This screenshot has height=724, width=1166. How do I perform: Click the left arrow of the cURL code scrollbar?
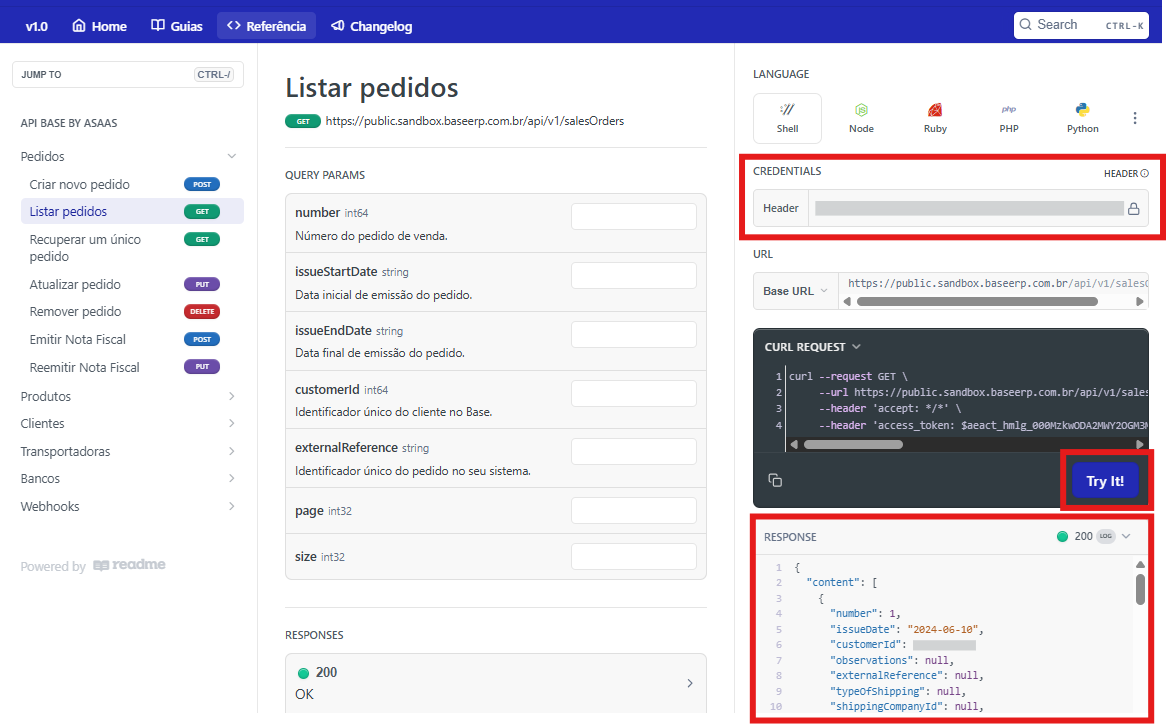coord(794,445)
